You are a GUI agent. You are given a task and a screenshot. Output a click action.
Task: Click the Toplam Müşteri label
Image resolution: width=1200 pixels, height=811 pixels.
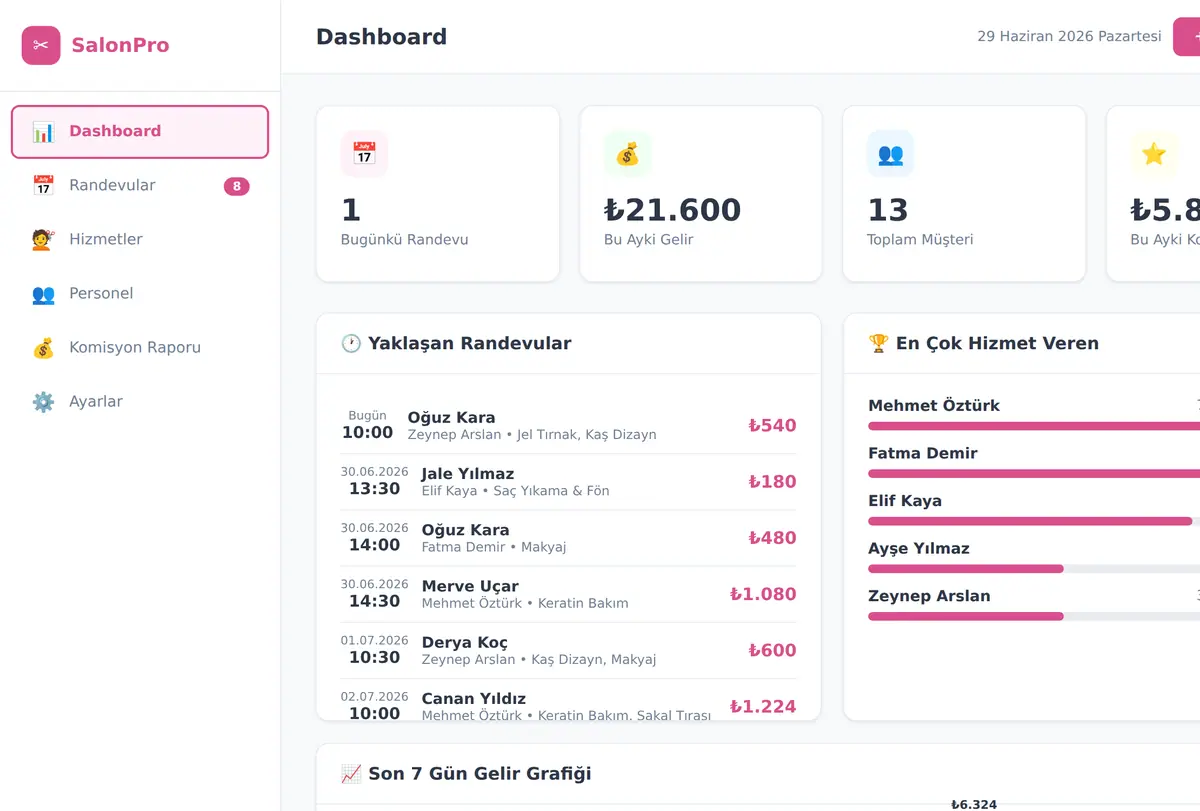(x=920, y=240)
